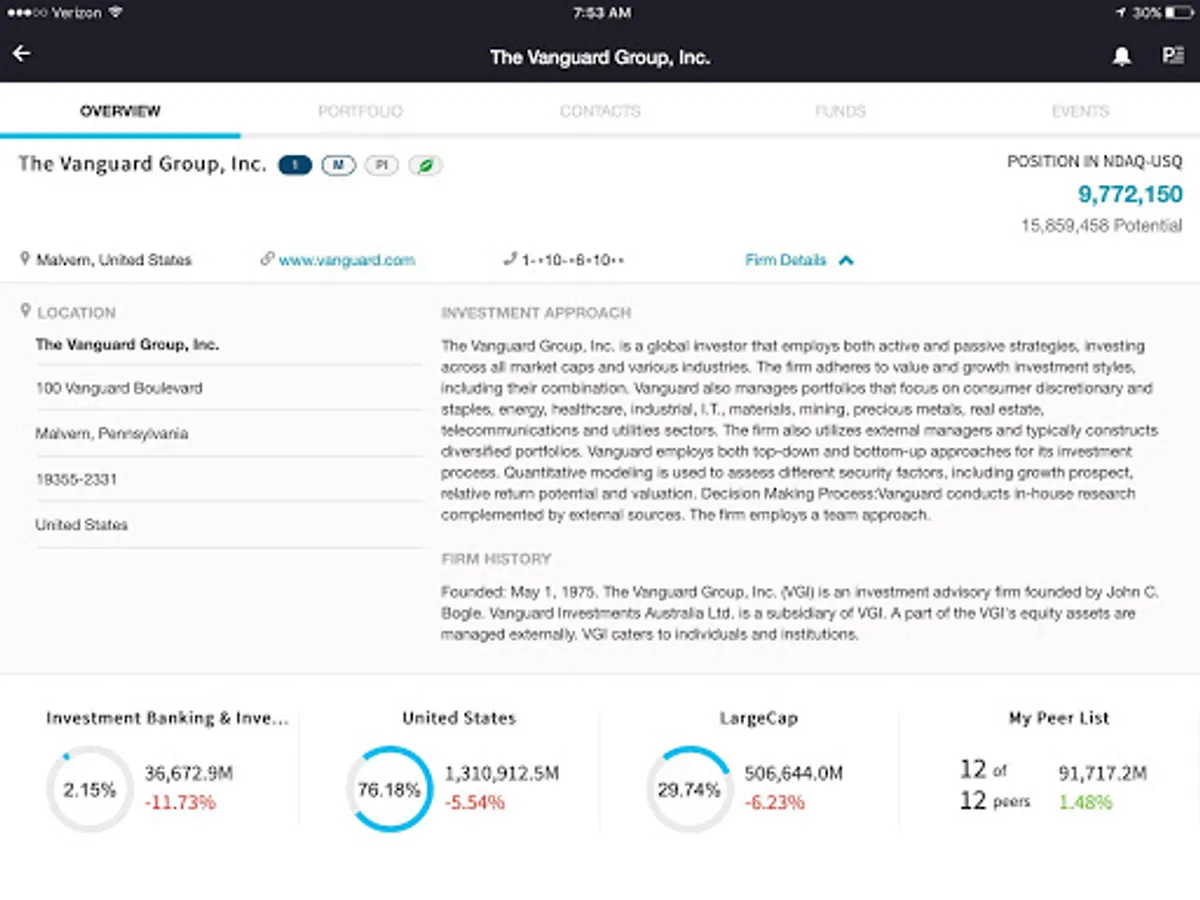Image resolution: width=1200 pixels, height=900 pixels.
Task: Select the LargeCap 29.74% ring
Action: coord(688,789)
